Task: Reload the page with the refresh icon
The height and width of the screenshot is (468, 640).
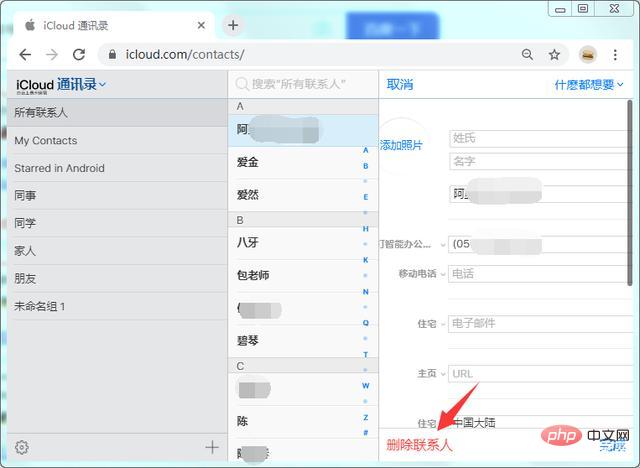Action: point(79,54)
